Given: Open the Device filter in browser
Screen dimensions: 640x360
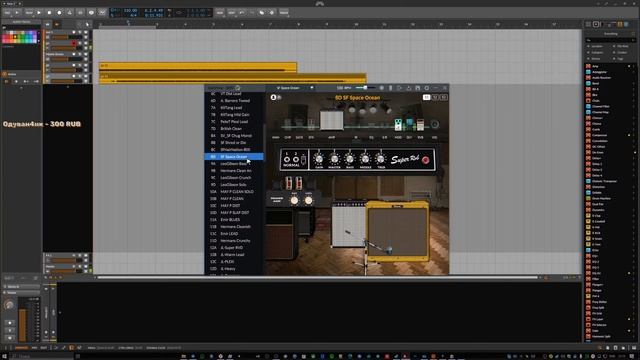Looking at the screenshot, I should tap(597, 59).
